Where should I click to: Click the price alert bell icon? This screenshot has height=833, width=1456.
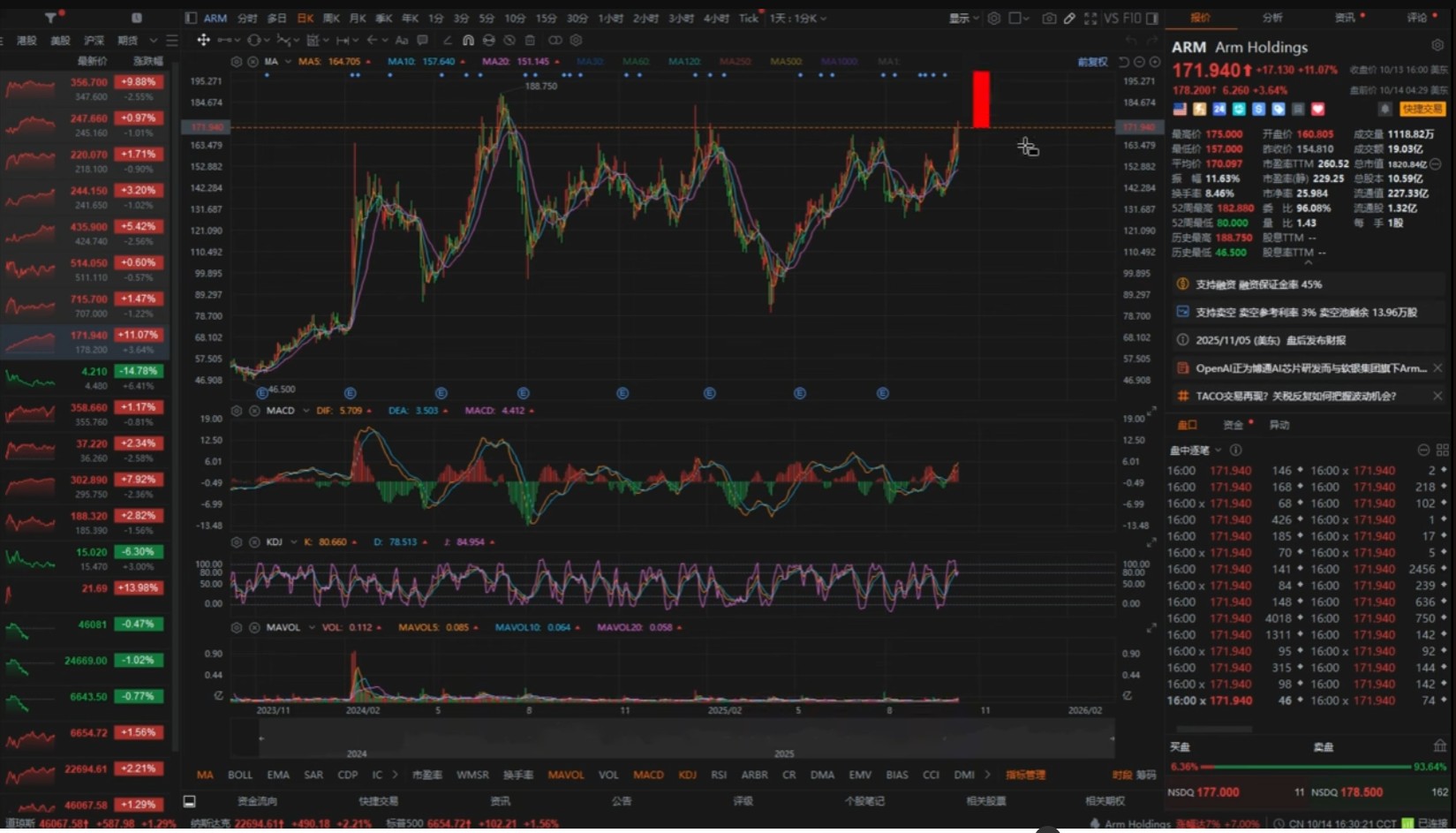1384,109
